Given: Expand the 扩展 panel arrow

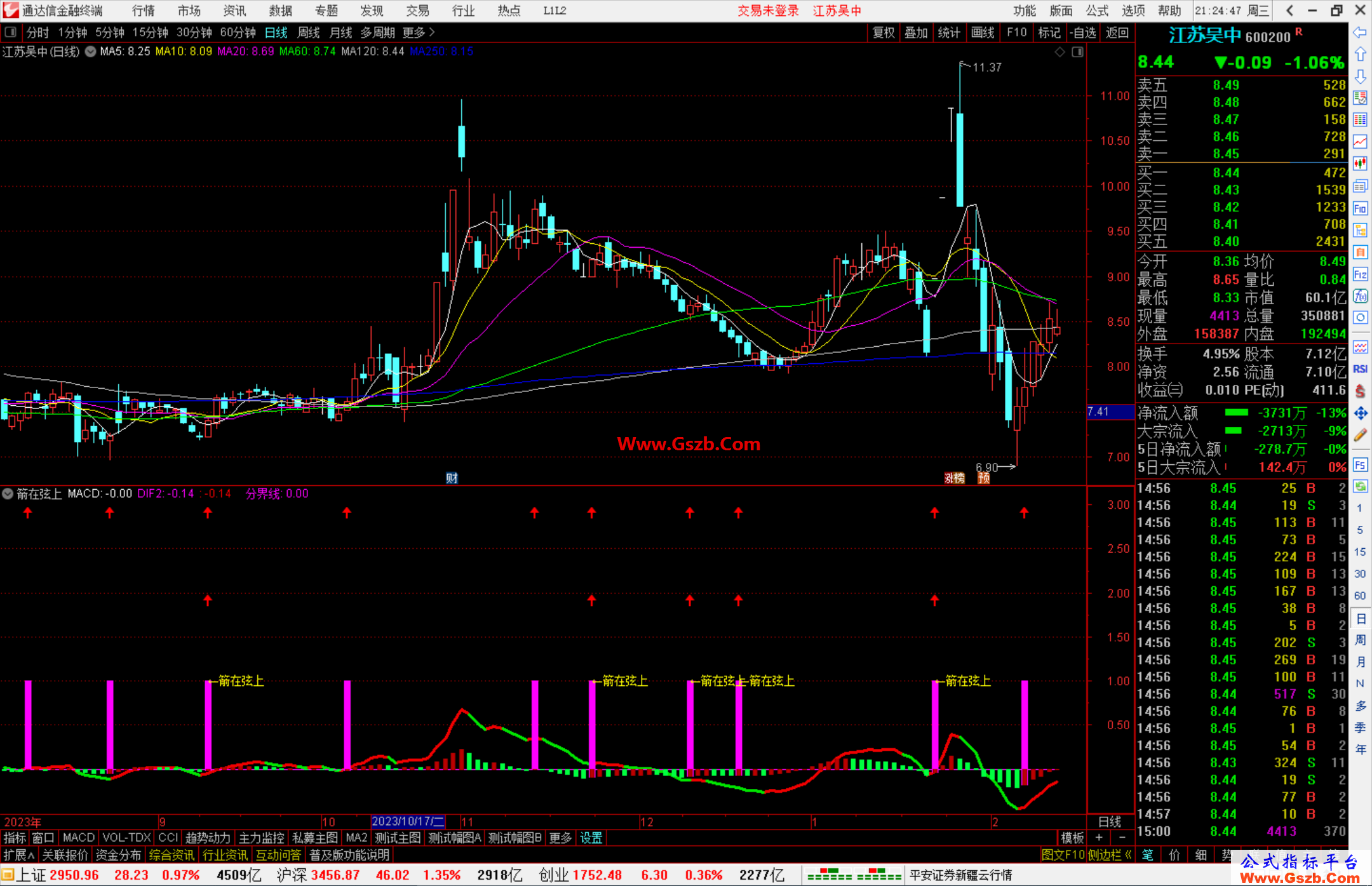Looking at the screenshot, I should (18, 855).
